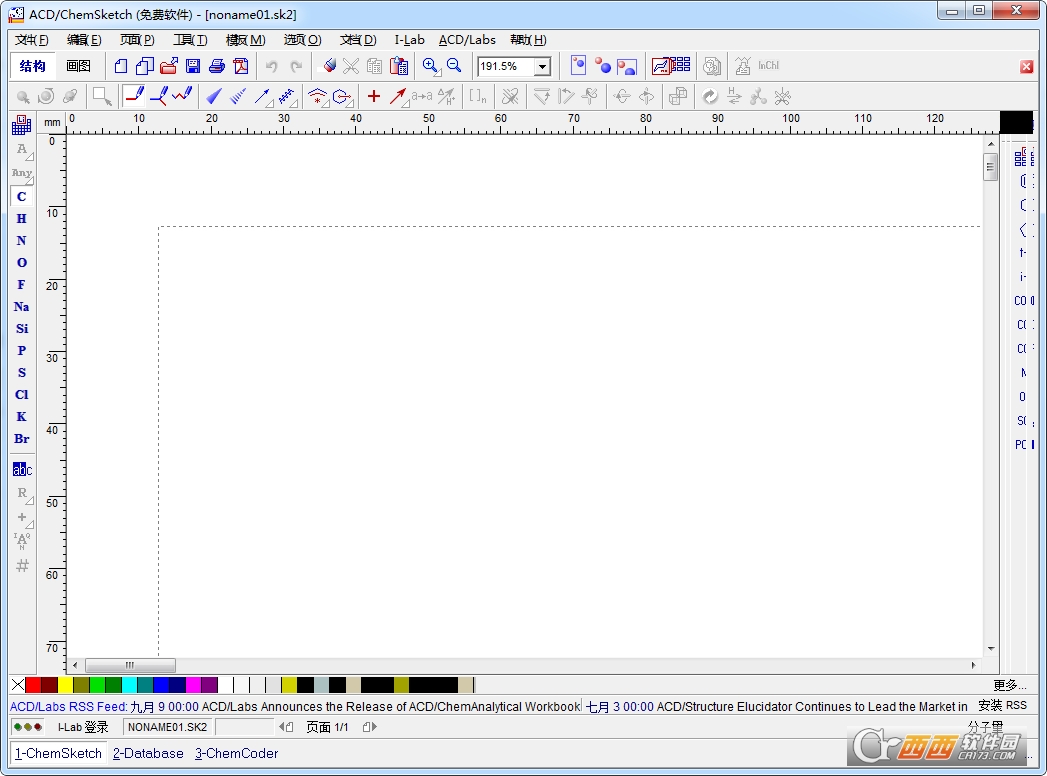Select the Bromine (Br) atom button

[21, 439]
